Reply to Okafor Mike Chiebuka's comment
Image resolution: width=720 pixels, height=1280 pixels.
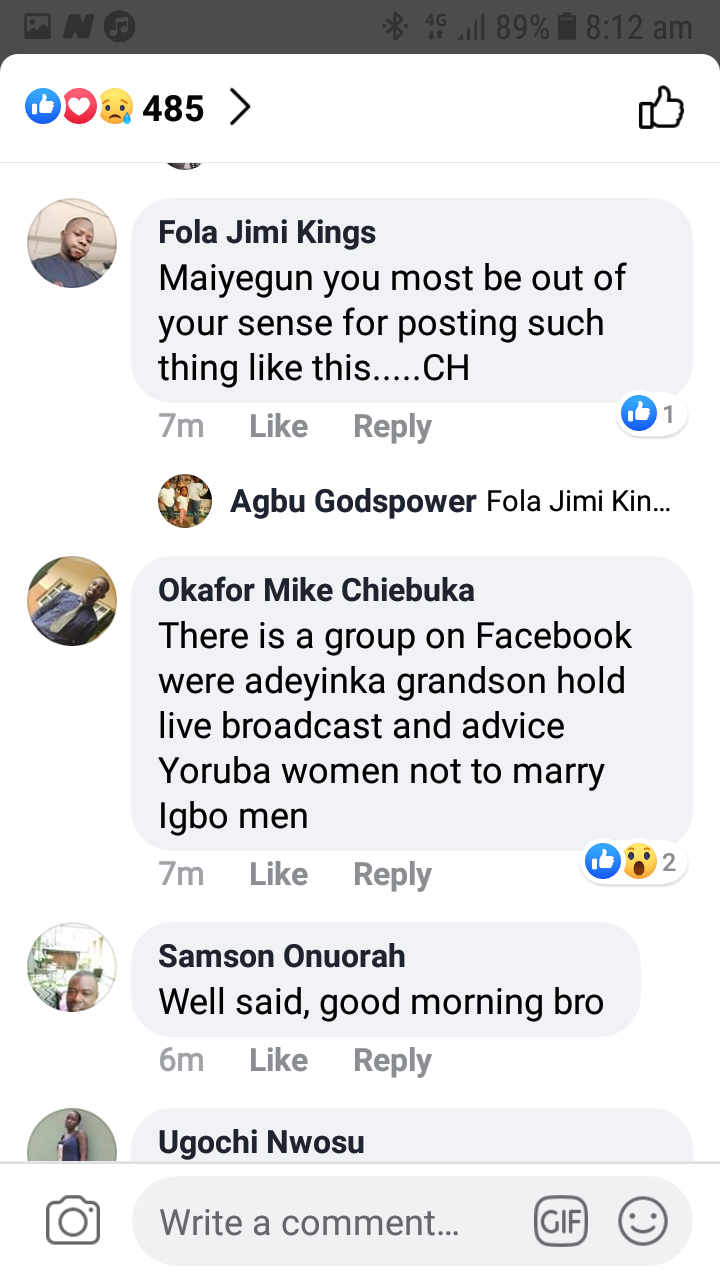click(392, 875)
